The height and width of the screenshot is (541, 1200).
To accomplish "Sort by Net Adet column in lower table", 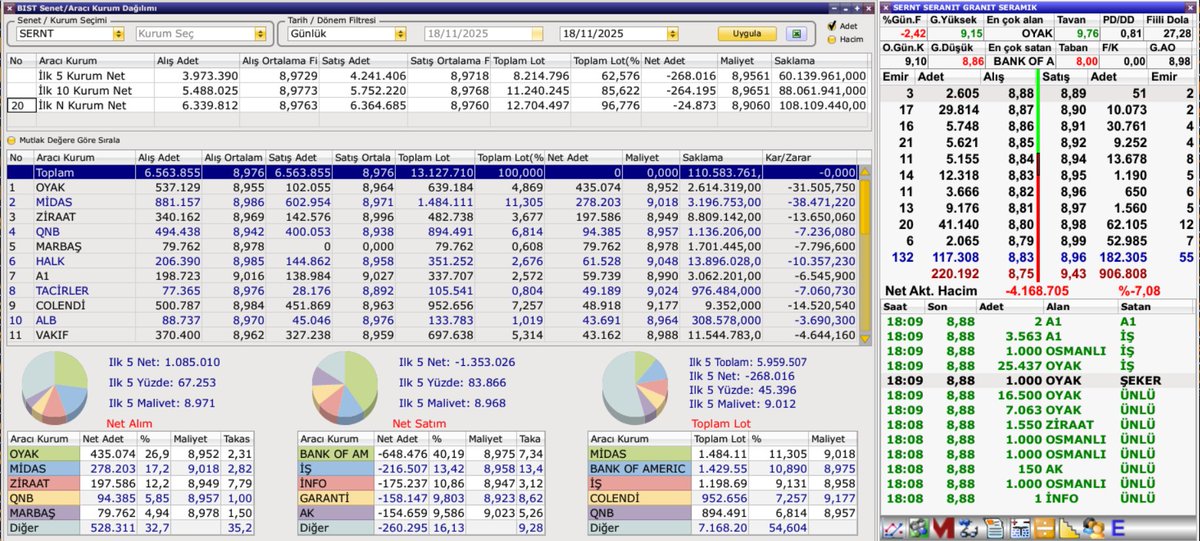I will 582,157.
